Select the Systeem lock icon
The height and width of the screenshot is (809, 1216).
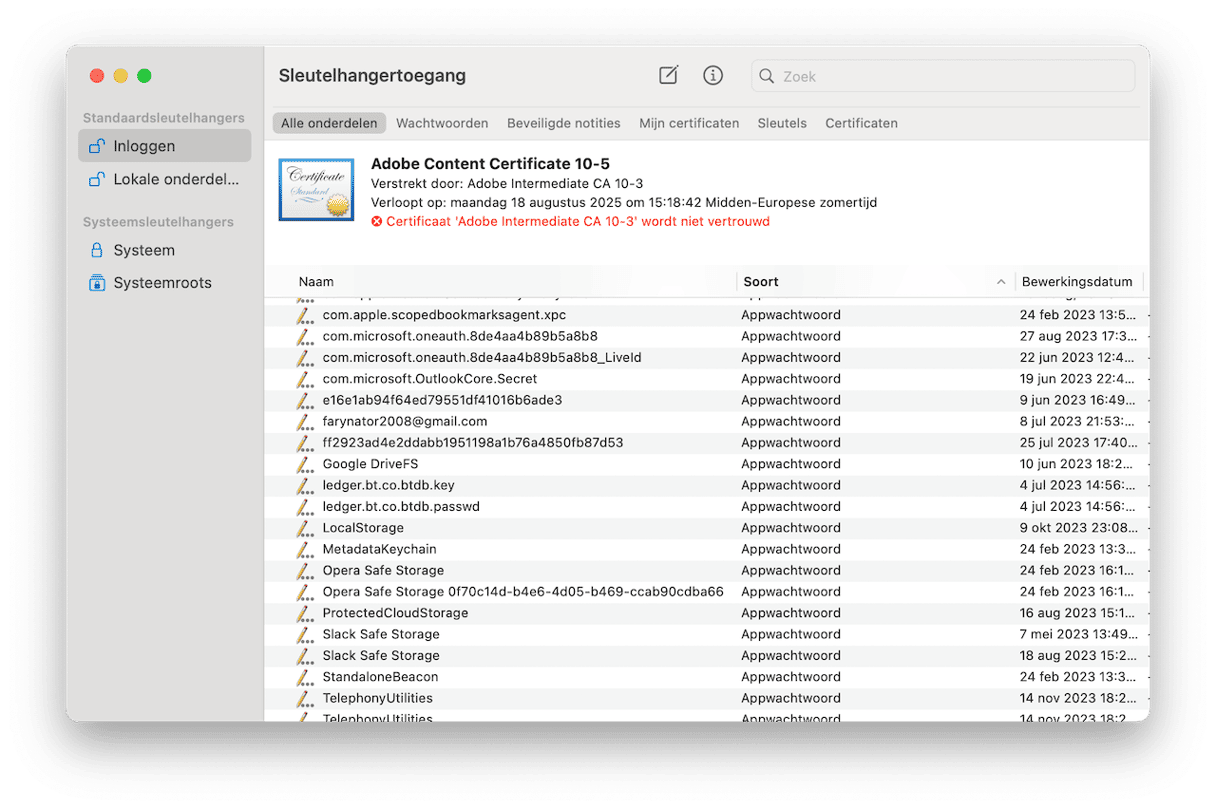(x=96, y=250)
